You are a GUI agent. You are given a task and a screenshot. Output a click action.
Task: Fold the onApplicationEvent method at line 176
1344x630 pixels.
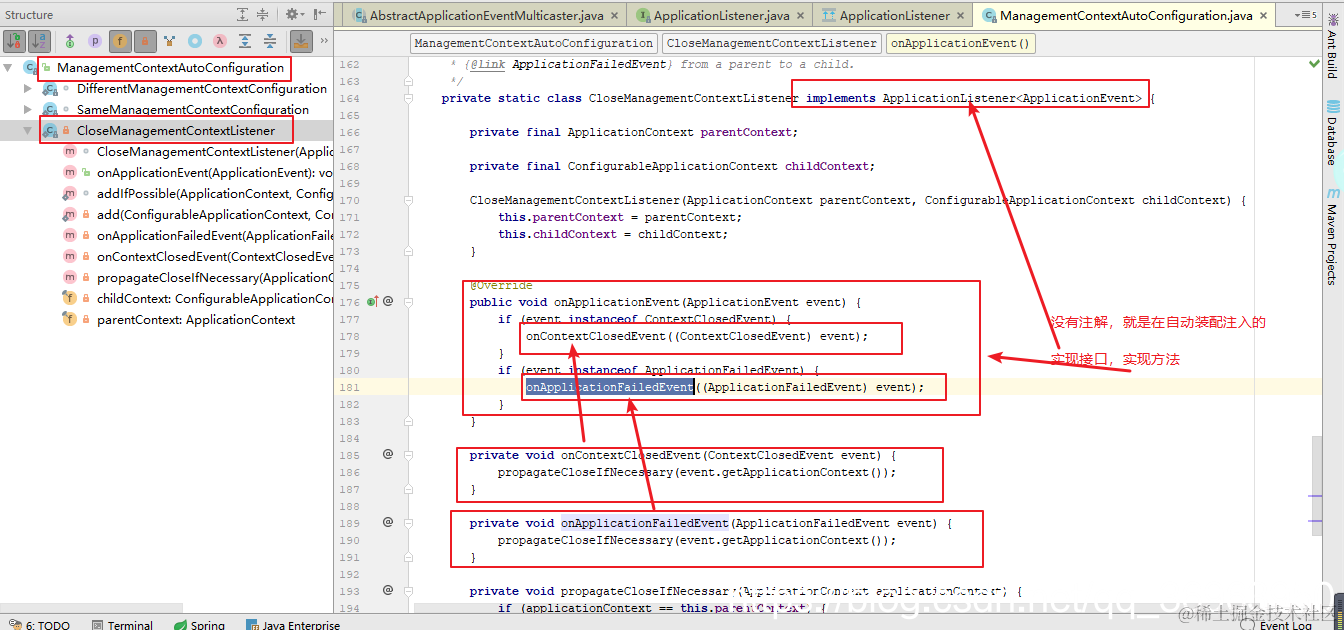408,301
